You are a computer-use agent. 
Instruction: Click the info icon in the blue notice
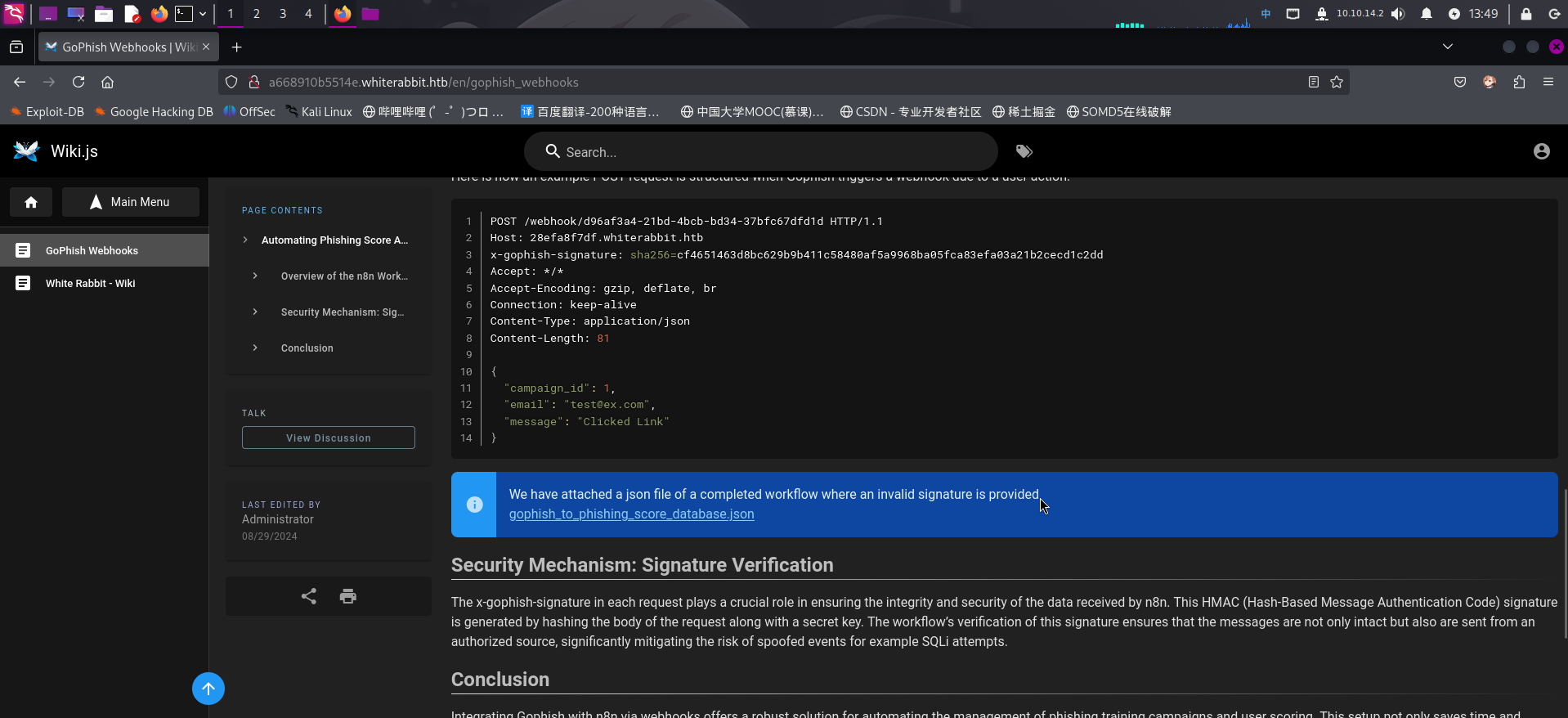tap(474, 505)
